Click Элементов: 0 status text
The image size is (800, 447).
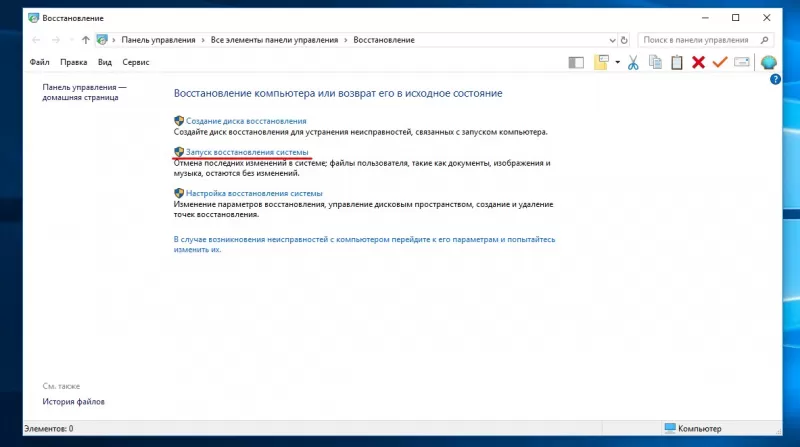click(48, 429)
